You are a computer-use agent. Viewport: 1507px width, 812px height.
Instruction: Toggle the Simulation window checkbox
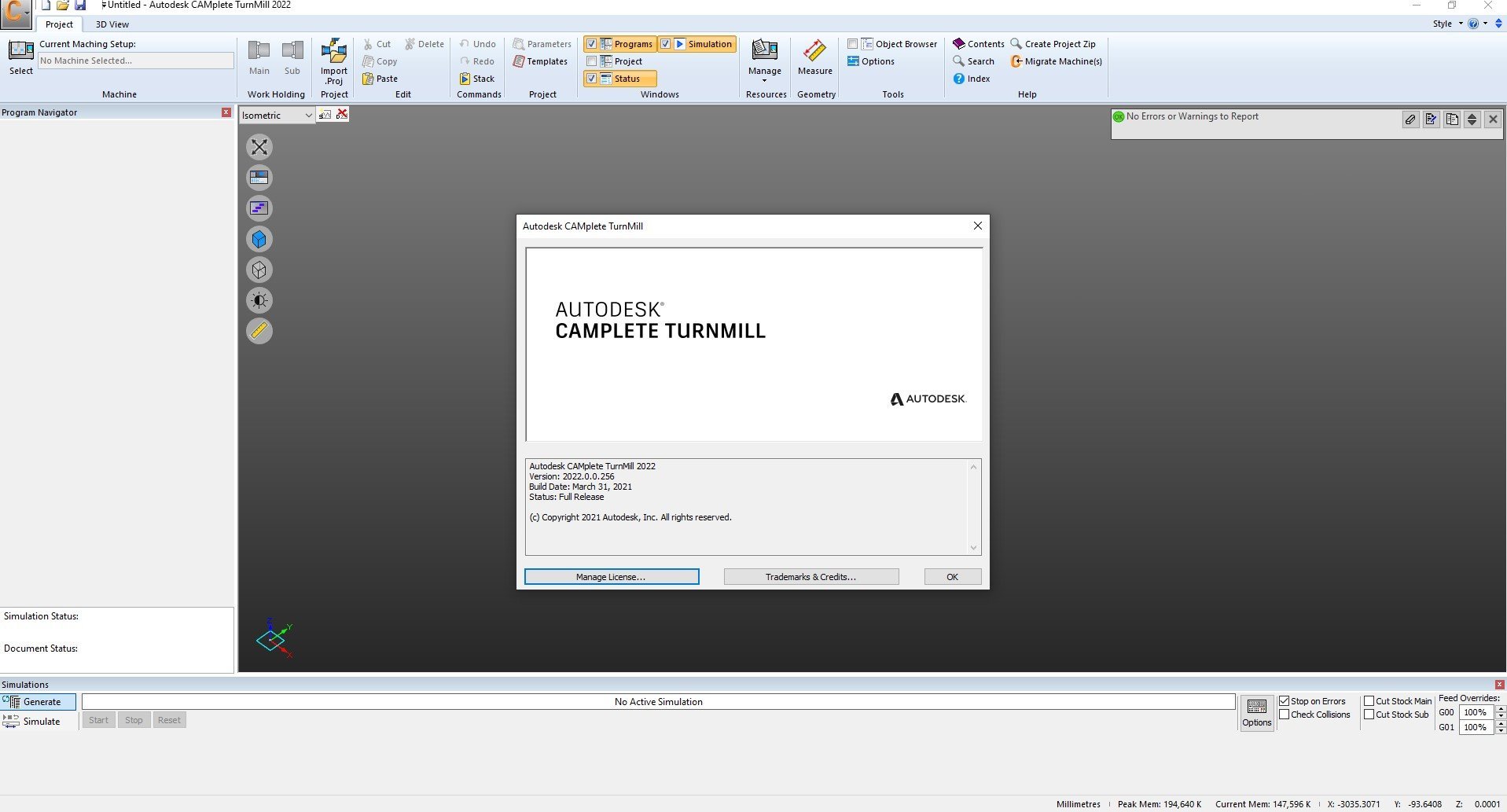click(x=665, y=44)
